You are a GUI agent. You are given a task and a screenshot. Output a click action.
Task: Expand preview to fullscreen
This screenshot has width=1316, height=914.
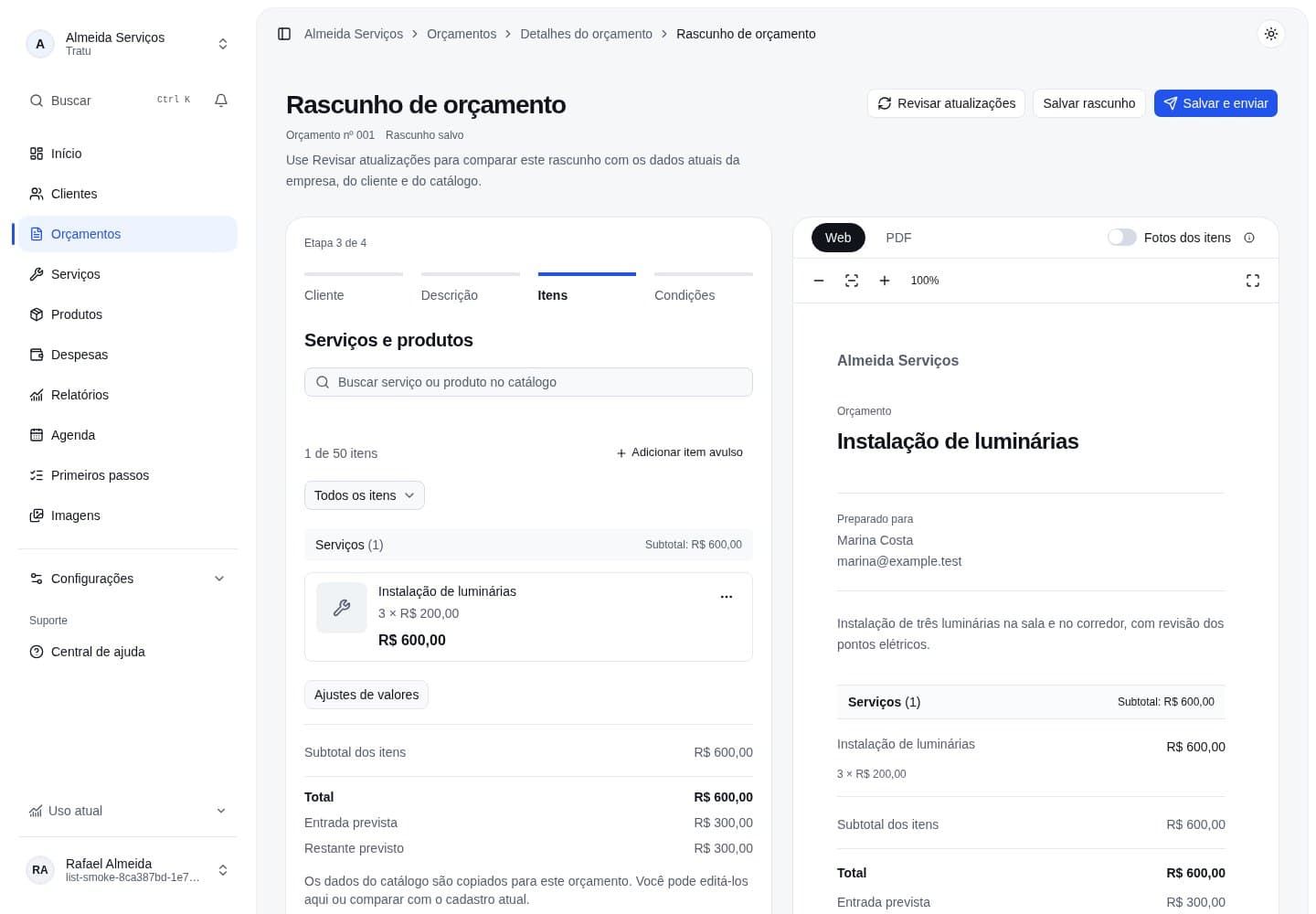click(1253, 281)
